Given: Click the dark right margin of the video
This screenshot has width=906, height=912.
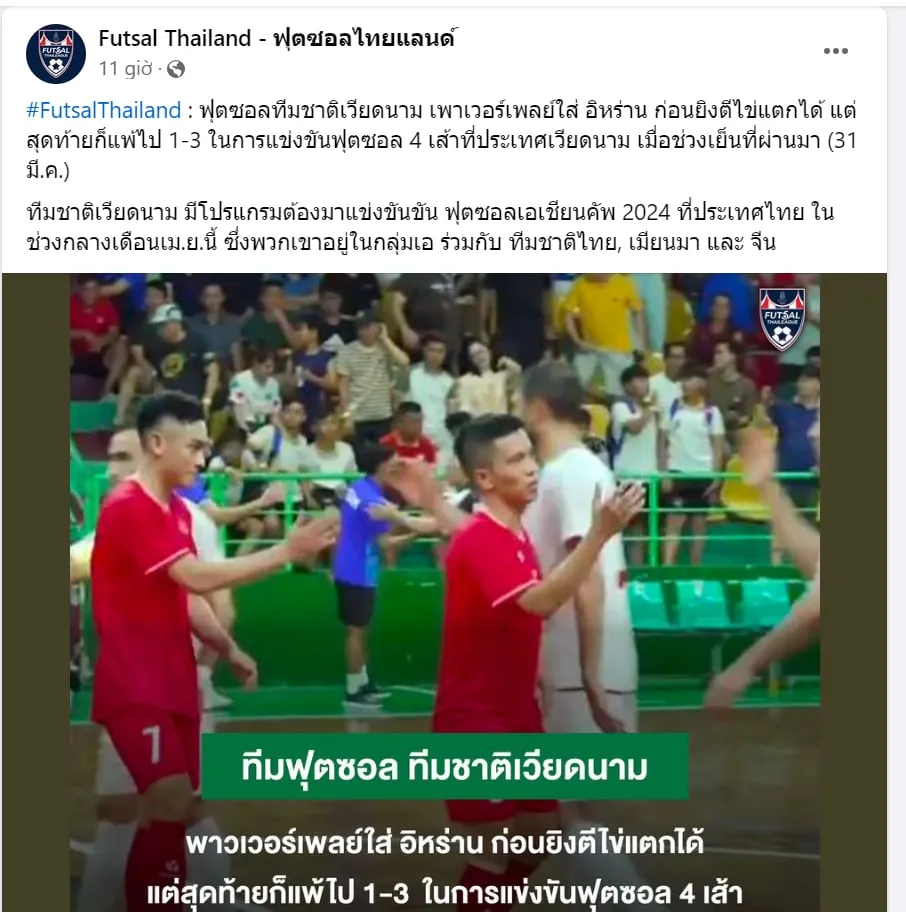Looking at the screenshot, I should (x=853, y=592).
